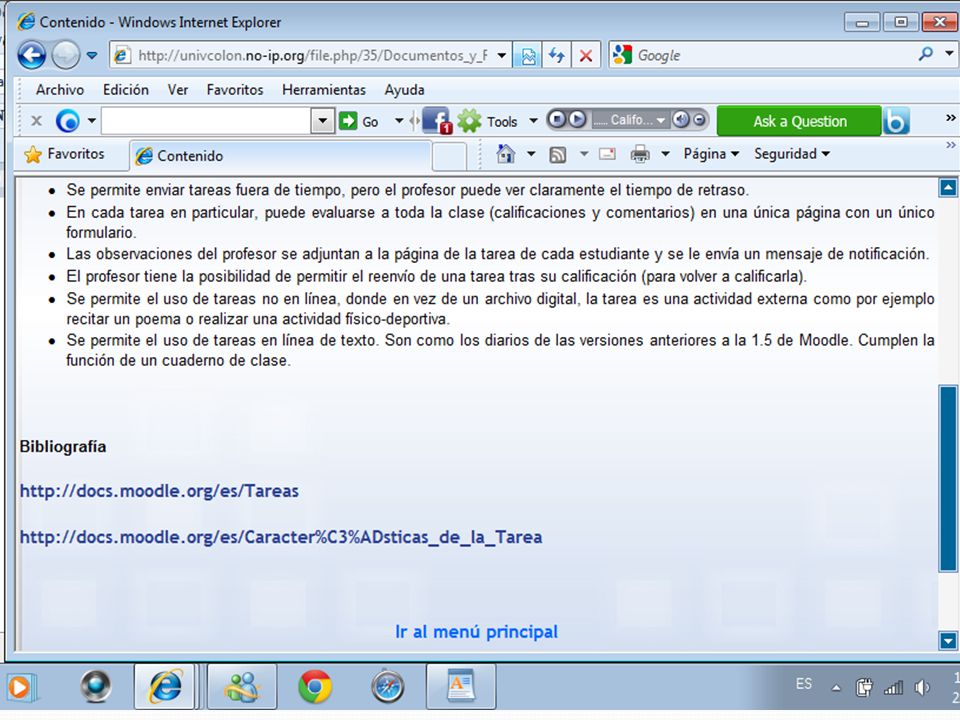Viewport: 960px width, 720px height.
Task: Open the webcam ball taskbar icon
Action: 96,686
